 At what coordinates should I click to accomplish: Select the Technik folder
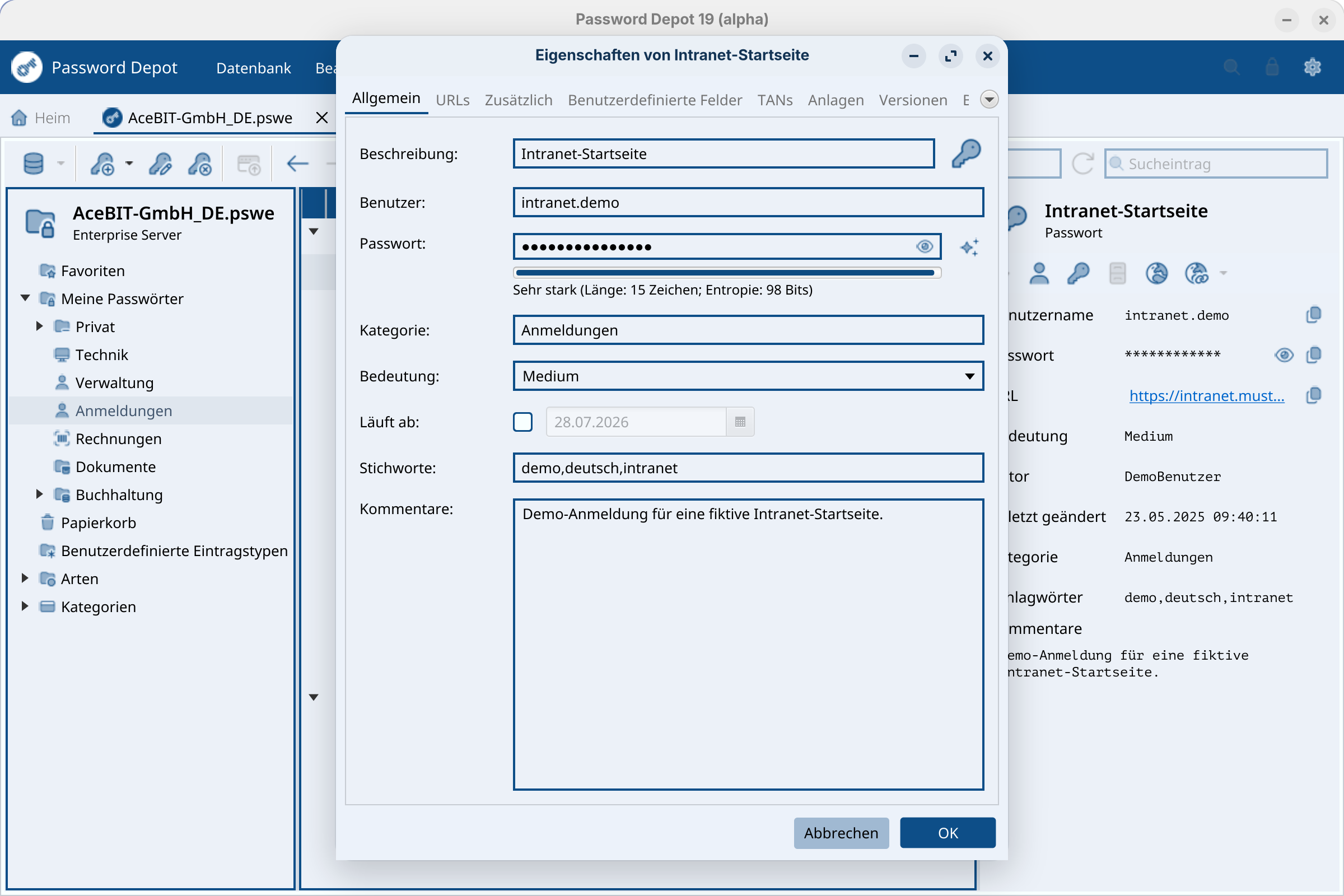[x=102, y=354]
